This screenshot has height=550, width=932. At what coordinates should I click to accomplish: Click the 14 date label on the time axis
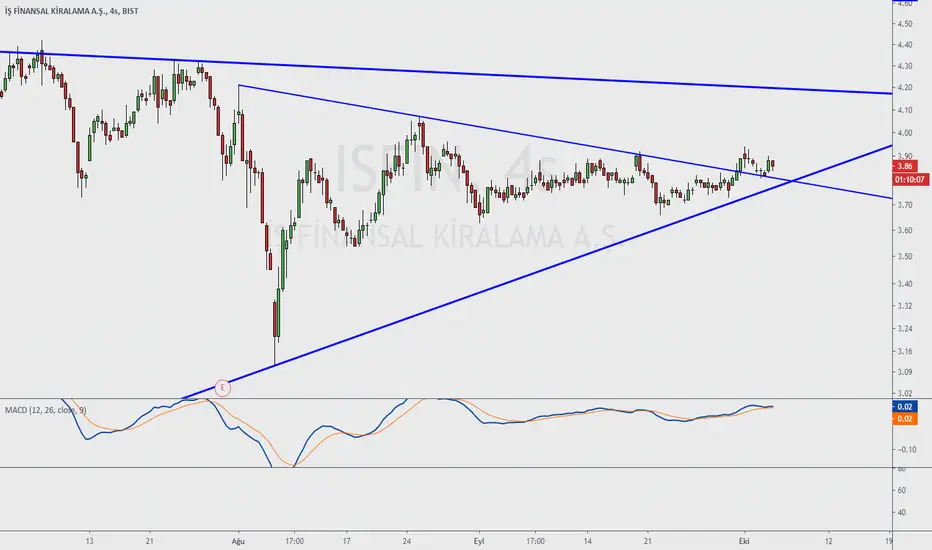click(587, 541)
